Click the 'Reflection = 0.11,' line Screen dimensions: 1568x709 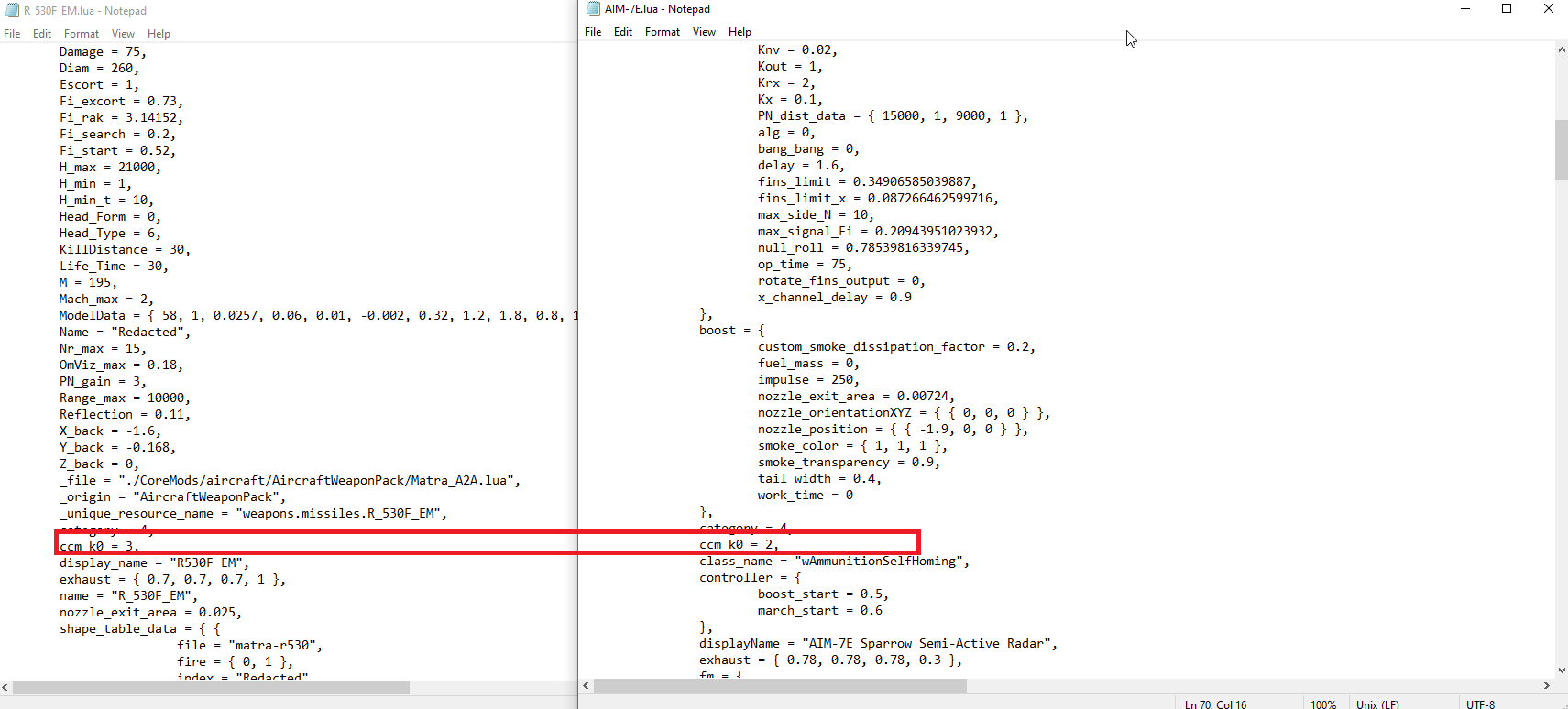[126, 415]
